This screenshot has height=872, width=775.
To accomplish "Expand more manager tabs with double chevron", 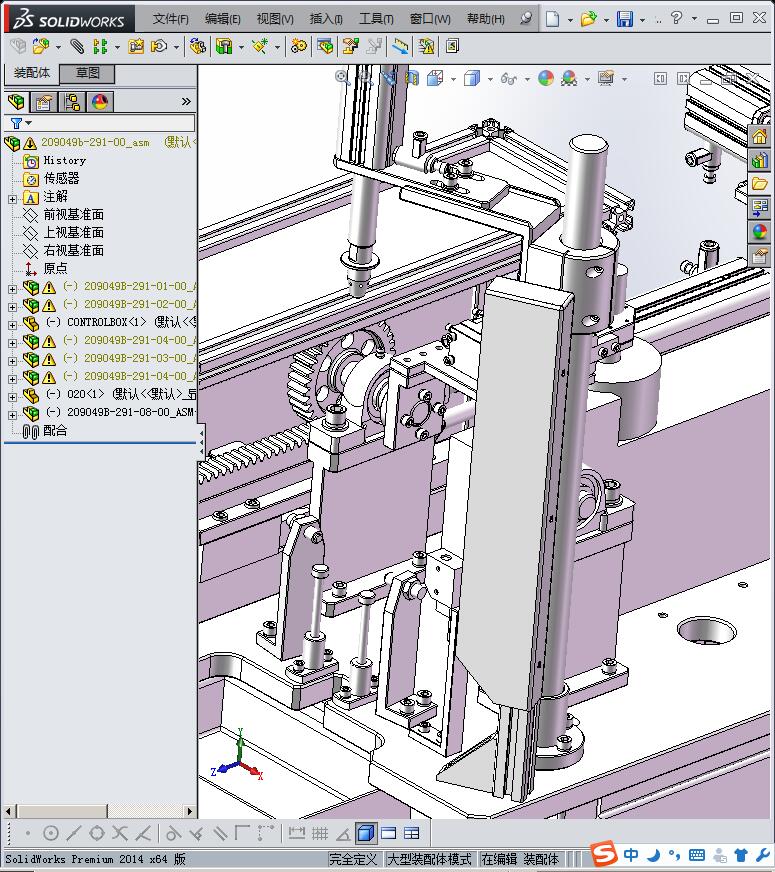I will coord(186,101).
